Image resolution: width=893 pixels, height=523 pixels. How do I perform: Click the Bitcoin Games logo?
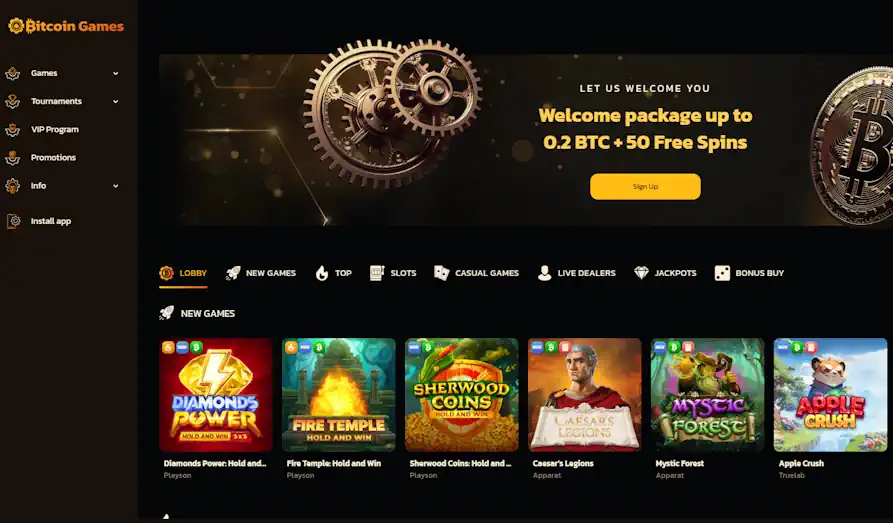(66, 26)
